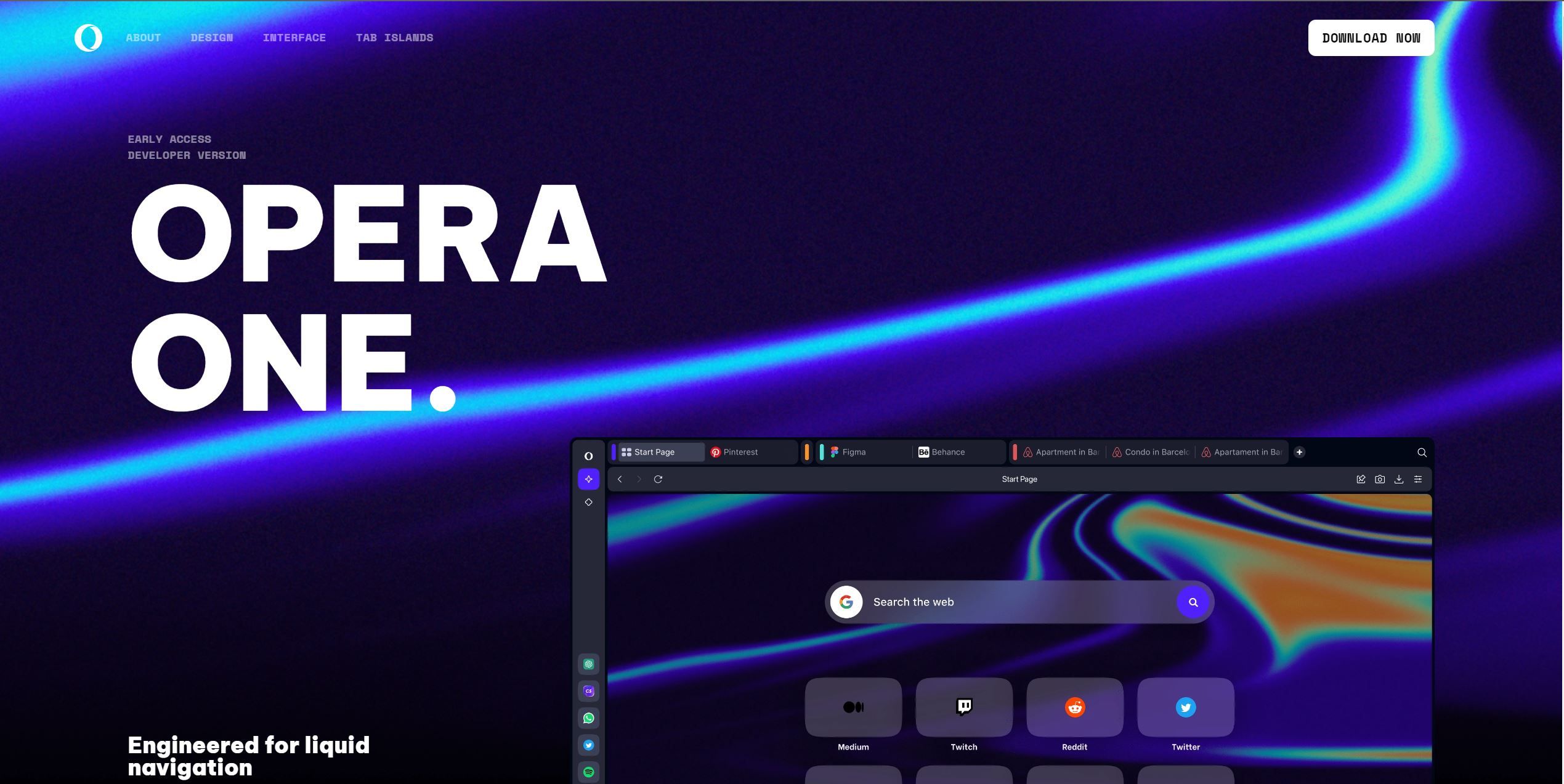
Task: Open the About navigation menu item
Action: point(143,37)
